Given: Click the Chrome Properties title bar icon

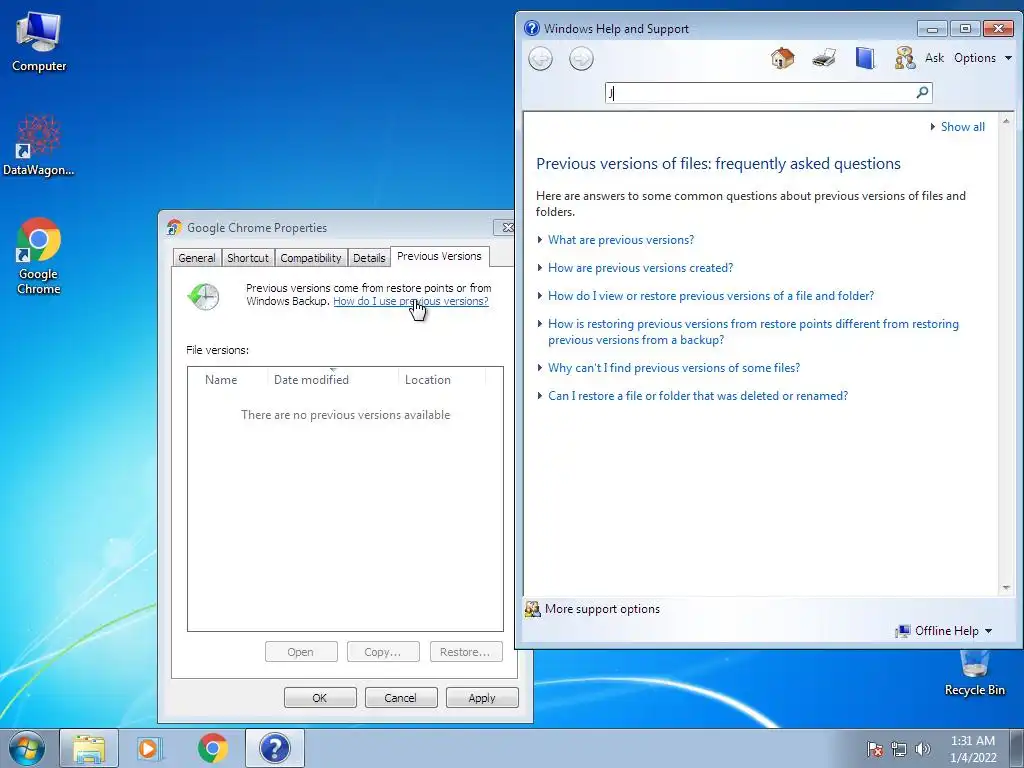Looking at the screenshot, I should (x=174, y=227).
